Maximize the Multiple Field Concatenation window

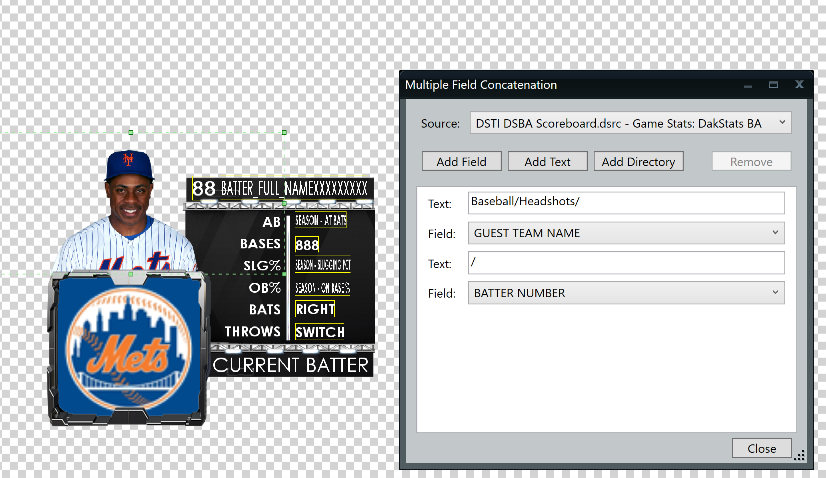point(773,84)
